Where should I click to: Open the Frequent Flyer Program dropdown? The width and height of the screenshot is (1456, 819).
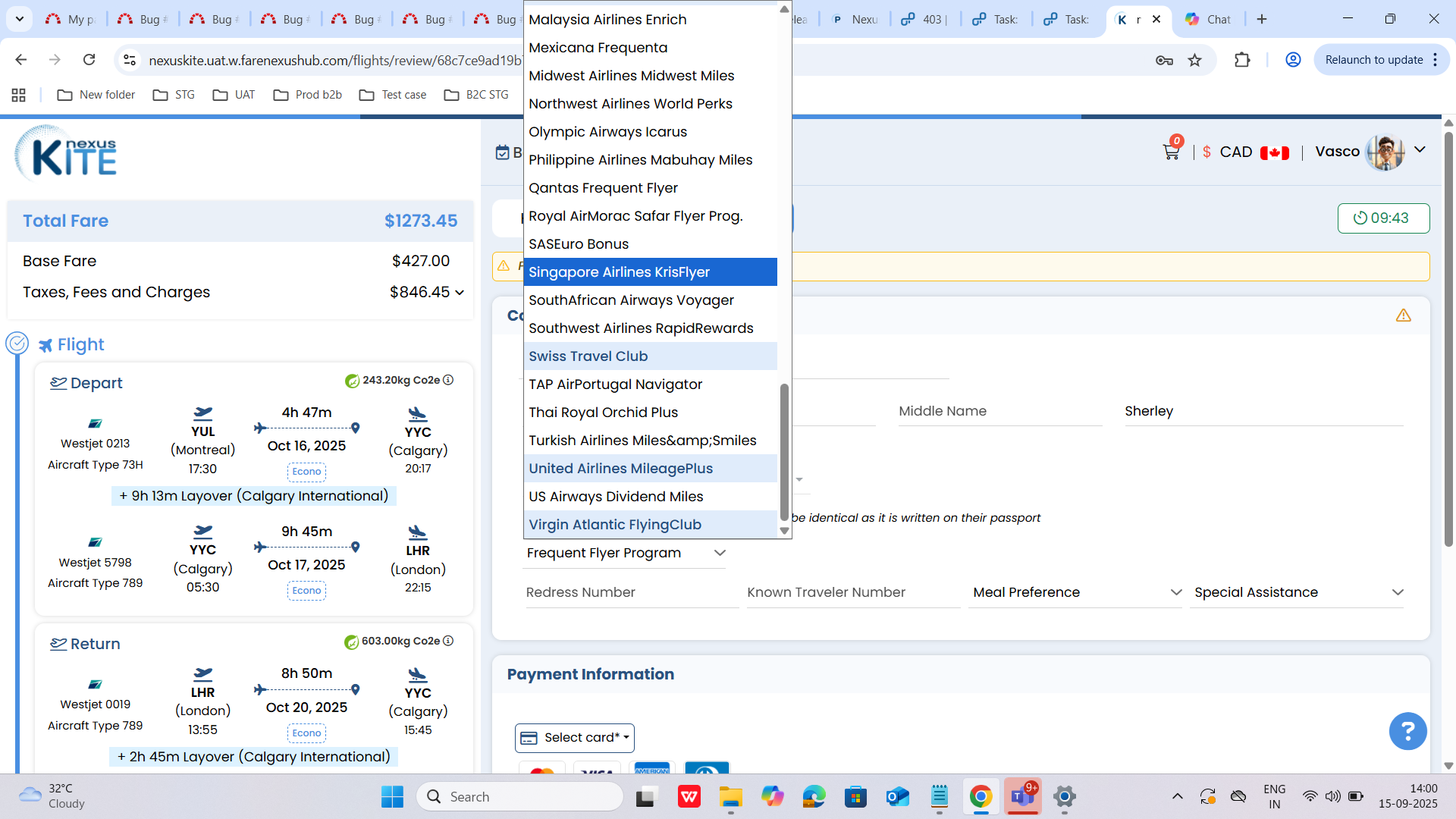click(x=625, y=553)
